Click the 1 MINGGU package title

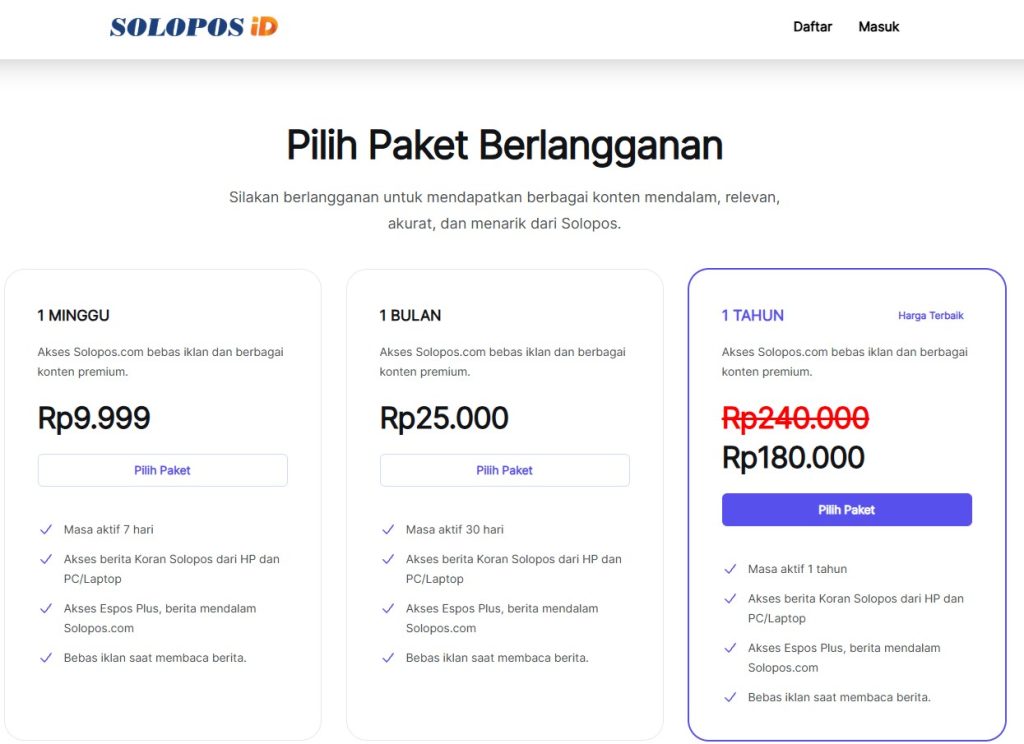[73, 315]
